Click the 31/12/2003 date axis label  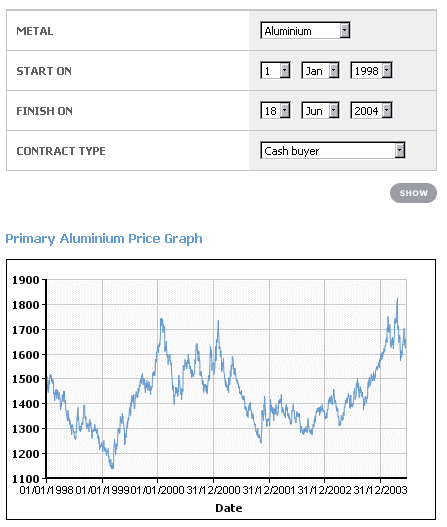point(380,490)
